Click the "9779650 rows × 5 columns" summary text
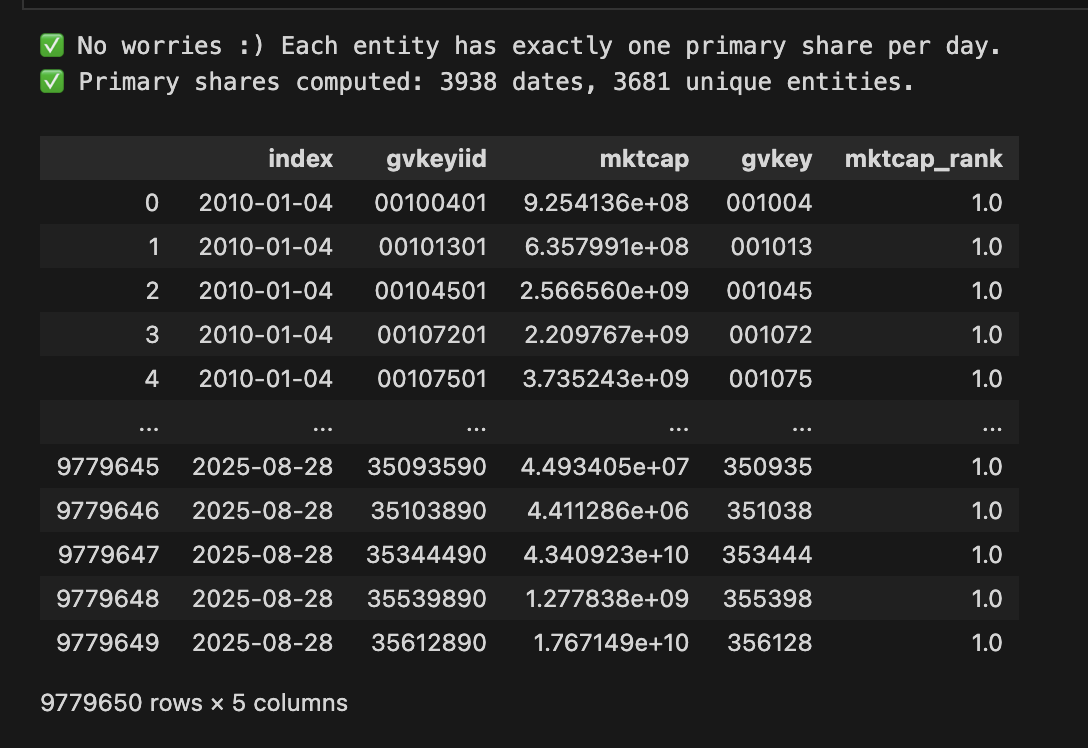Screen dimensions: 1088x748 (194, 703)
